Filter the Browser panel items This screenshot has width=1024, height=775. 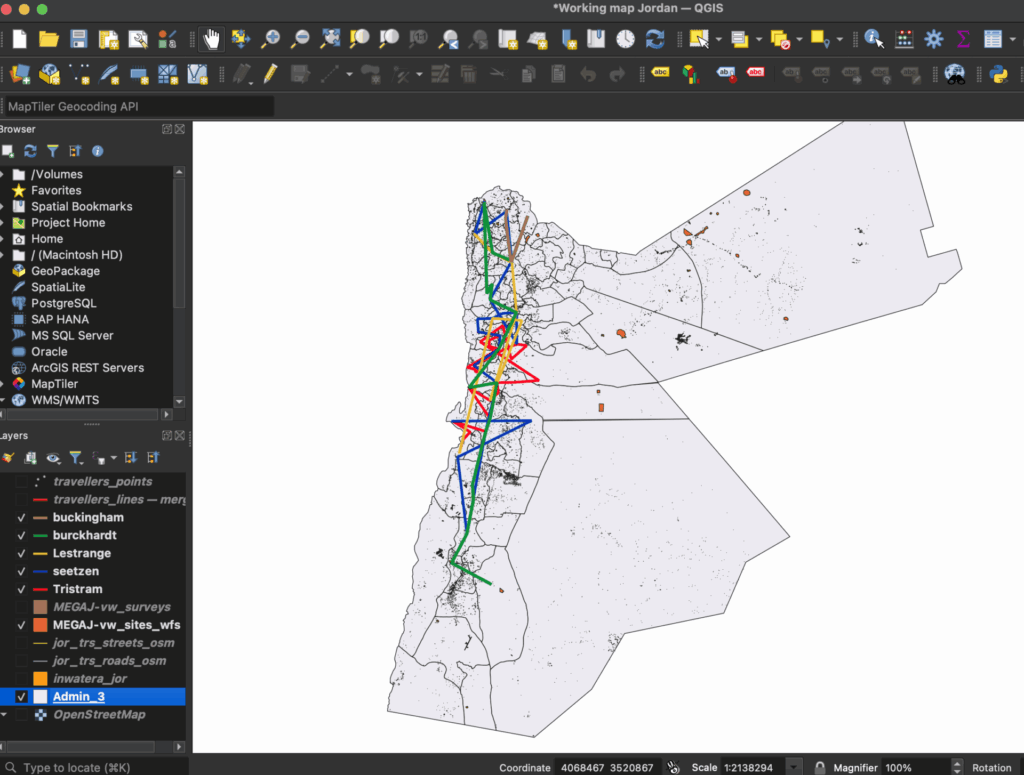tap(53, 151)
